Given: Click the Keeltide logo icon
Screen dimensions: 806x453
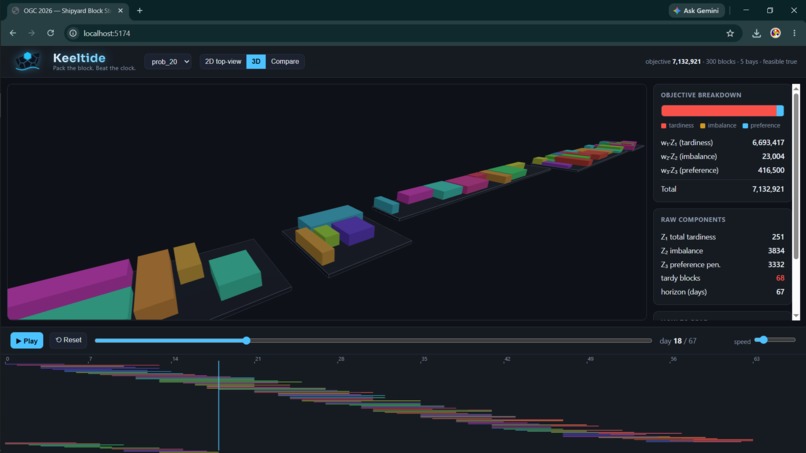Looking at the screenshot, I should [x=27, y=61].
